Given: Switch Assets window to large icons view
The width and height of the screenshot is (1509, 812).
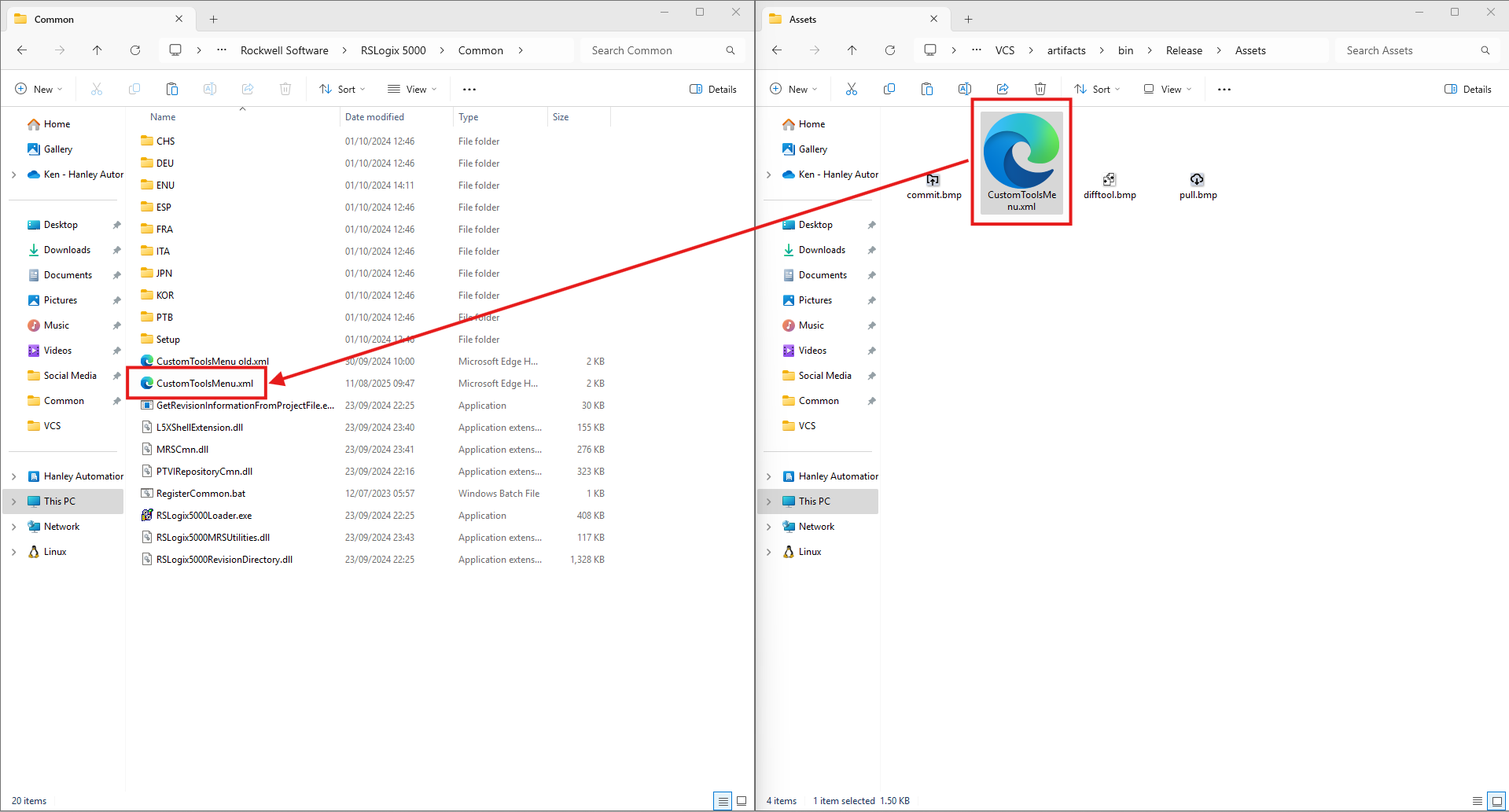Looking at the screenshot, I should pos(1496,801).
